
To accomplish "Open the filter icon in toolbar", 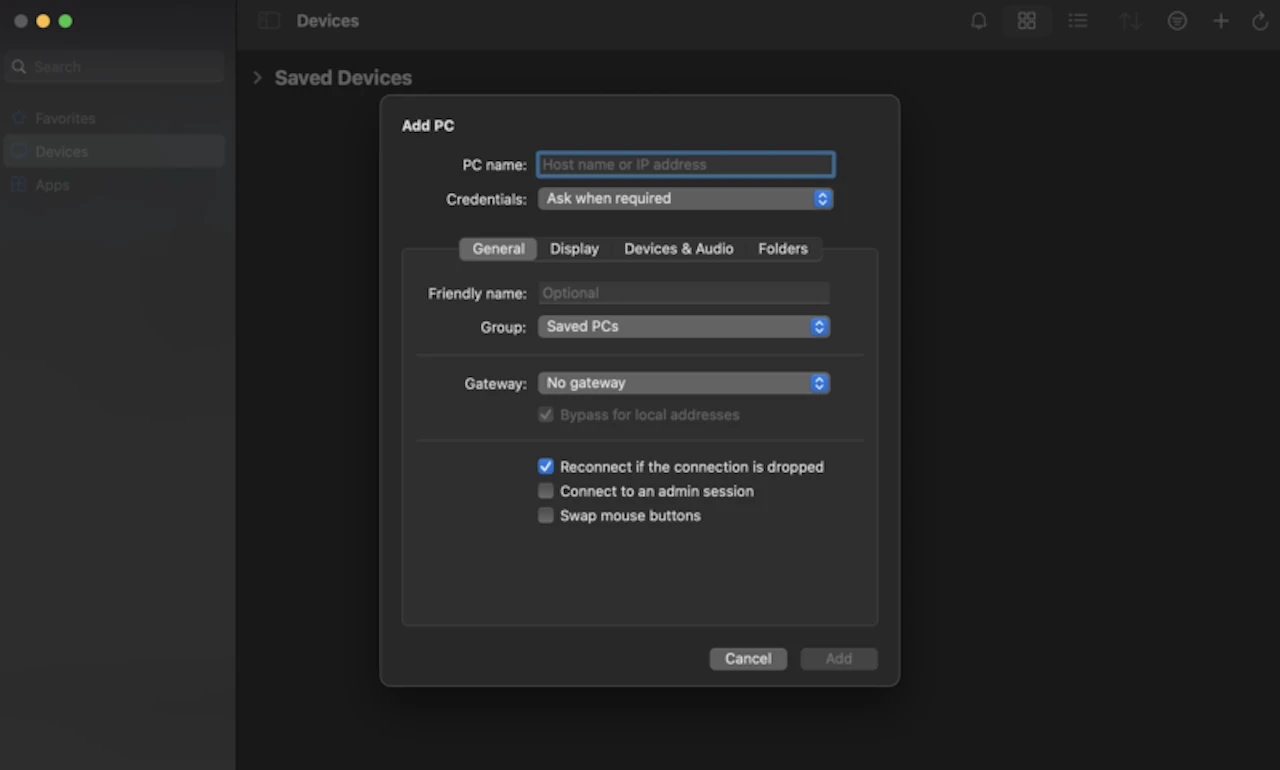I will (1178, 21).
